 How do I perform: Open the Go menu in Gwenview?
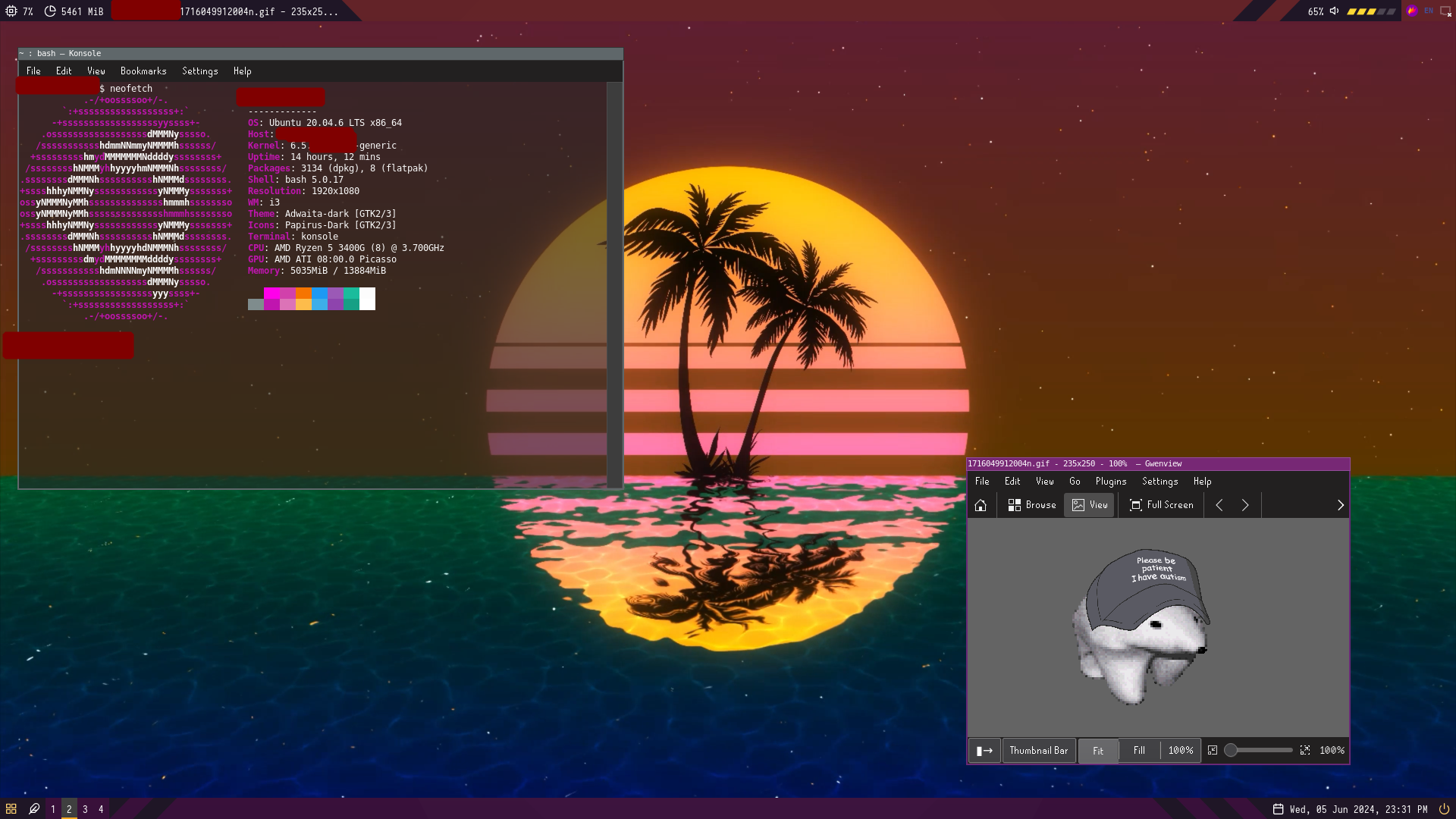[1074, 481]
